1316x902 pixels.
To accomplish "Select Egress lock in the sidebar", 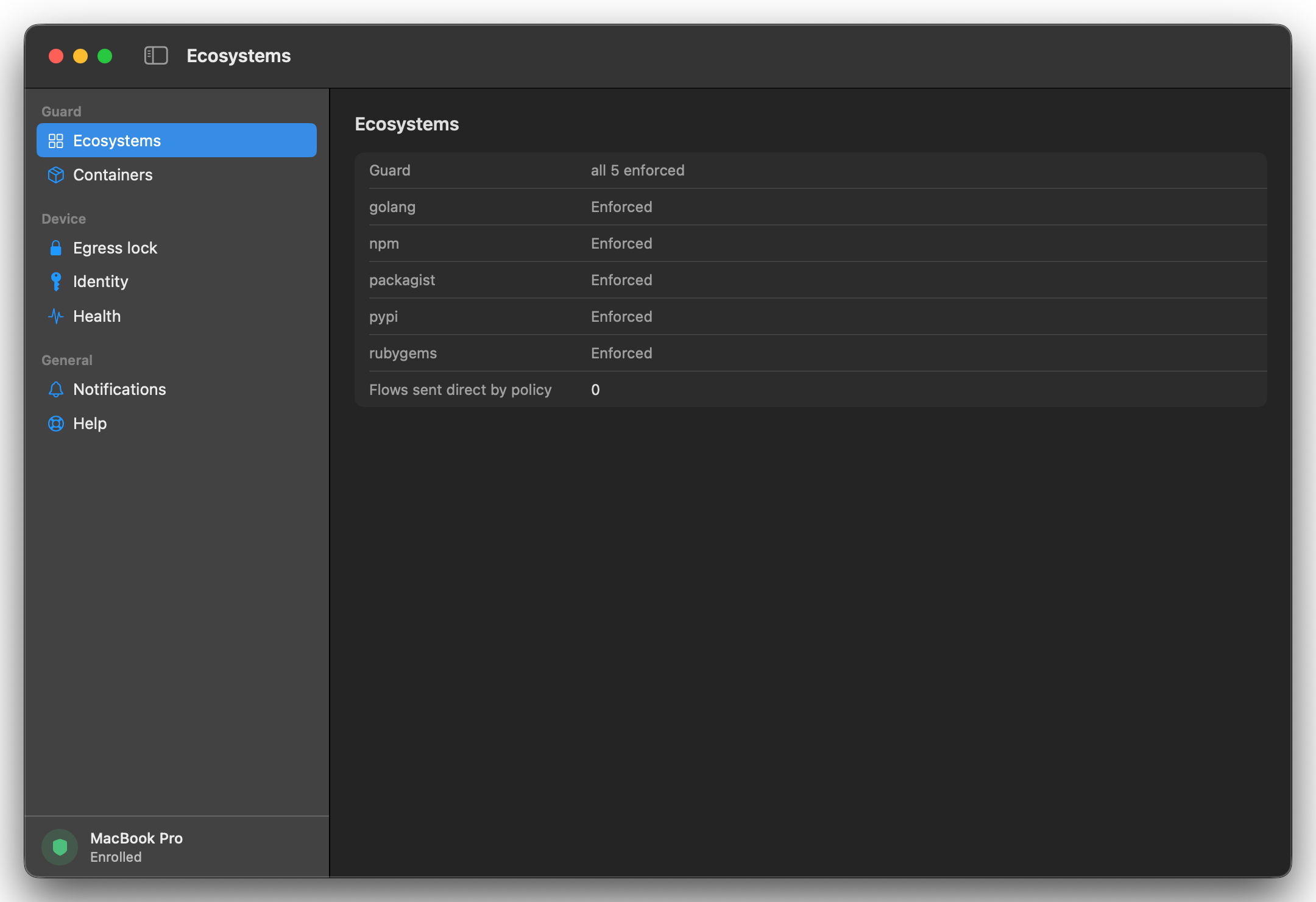I will [177, 248].
